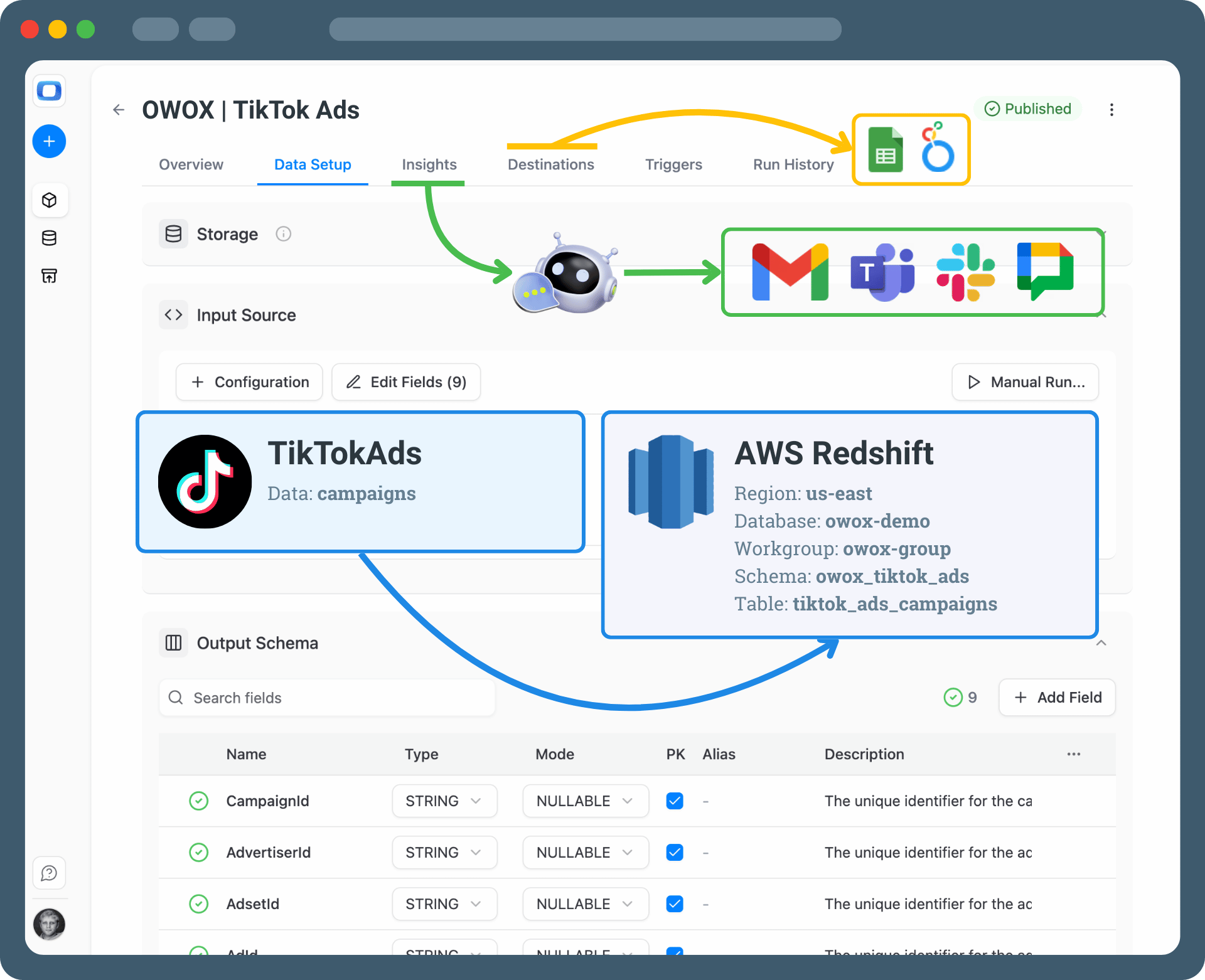Switch to the Insights tab

tap(429, 164)
